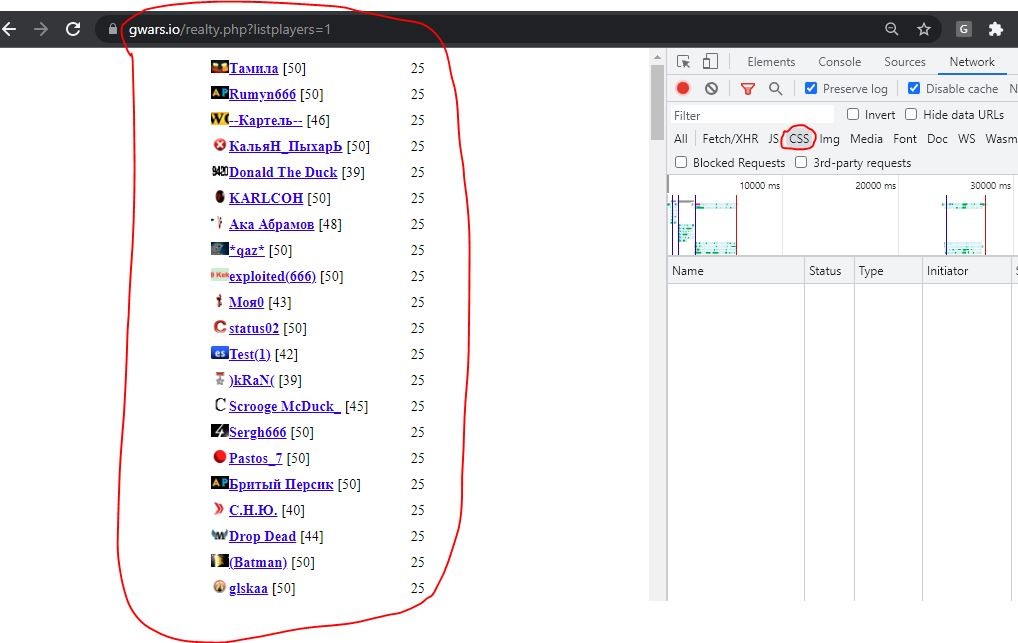1018x643 pixels.
Task: Uncheck the Disable cache checkbox
Action: pos(914,88)
